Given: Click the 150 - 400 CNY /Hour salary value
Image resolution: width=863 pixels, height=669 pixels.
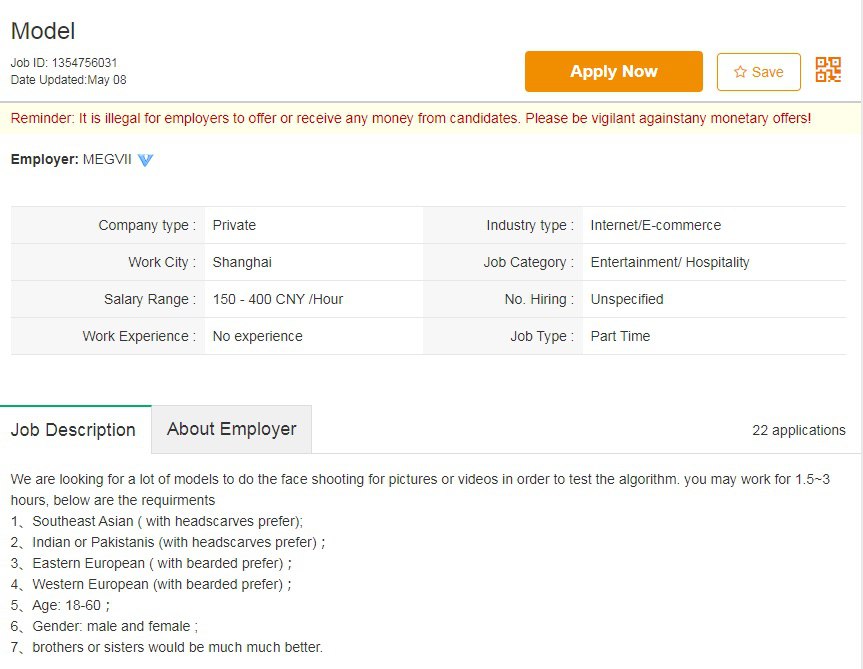Looking at the screenshot, I should (x=278, y=299).
